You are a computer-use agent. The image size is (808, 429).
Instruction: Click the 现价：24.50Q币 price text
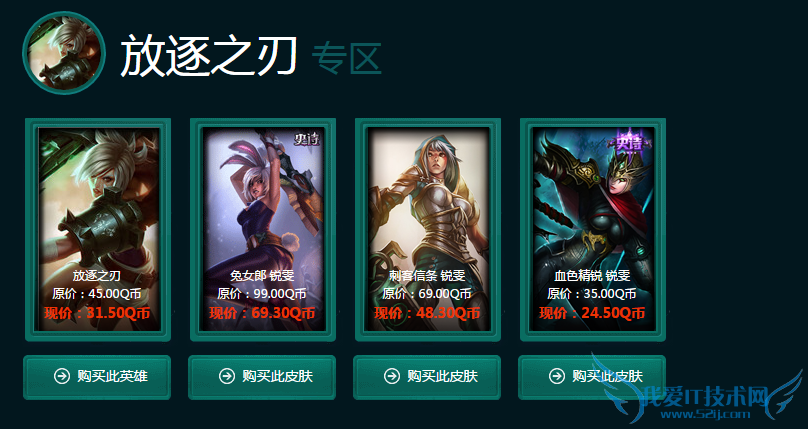592,313
